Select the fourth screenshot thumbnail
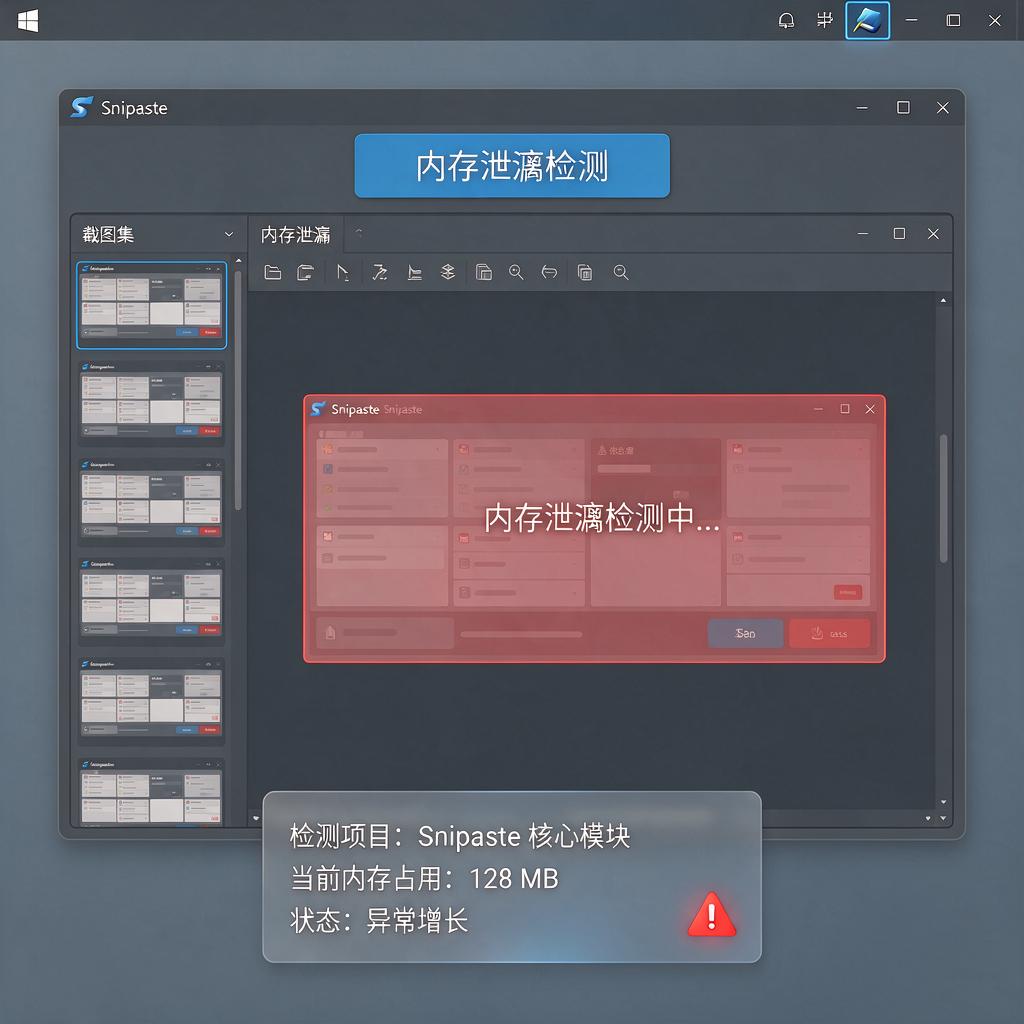Viewport: 1024px width, 1024px height. point(152,601)
